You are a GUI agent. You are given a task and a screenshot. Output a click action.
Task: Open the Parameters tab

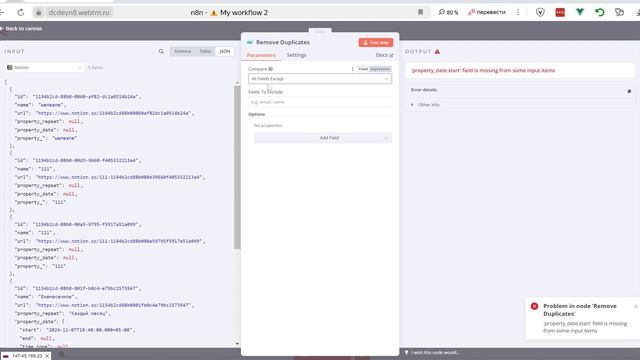coord(261,55)
